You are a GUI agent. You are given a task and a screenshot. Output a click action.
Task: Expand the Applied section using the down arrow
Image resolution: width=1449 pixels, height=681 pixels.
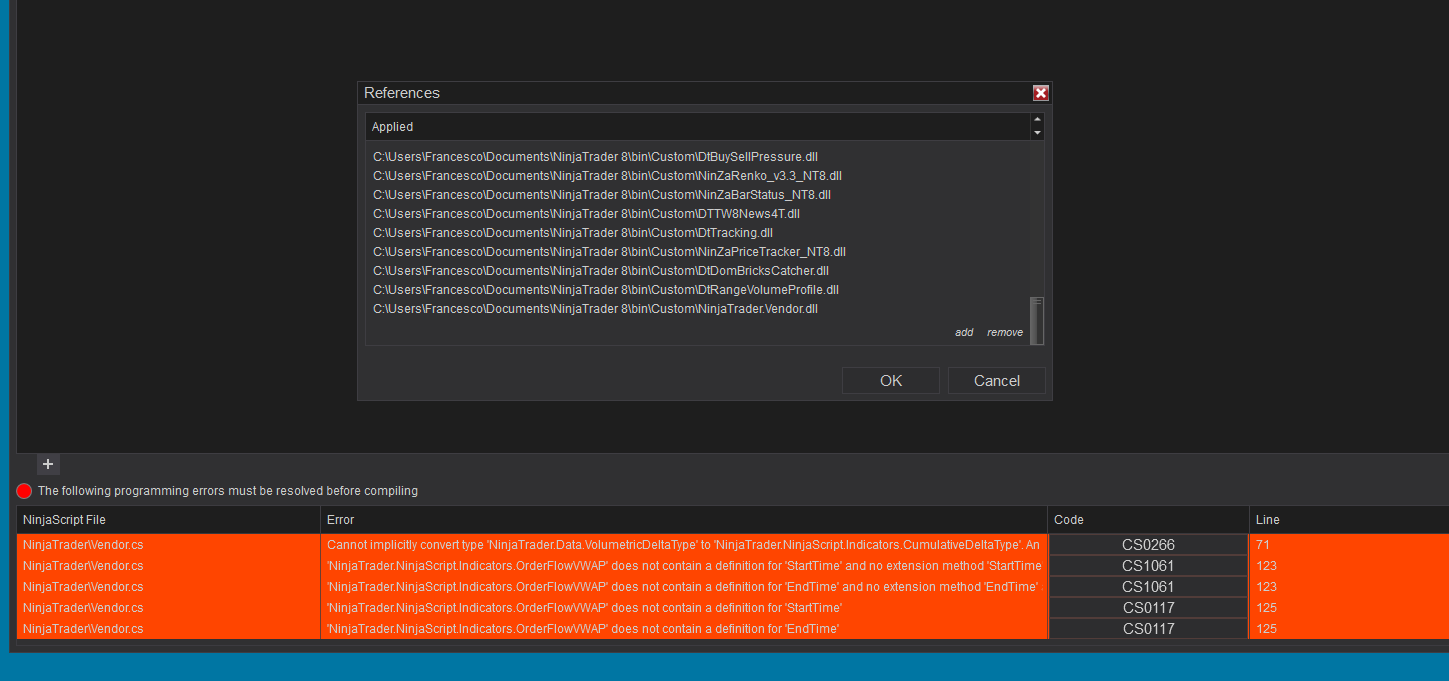pyautogui.click(x=1037, y=133)
